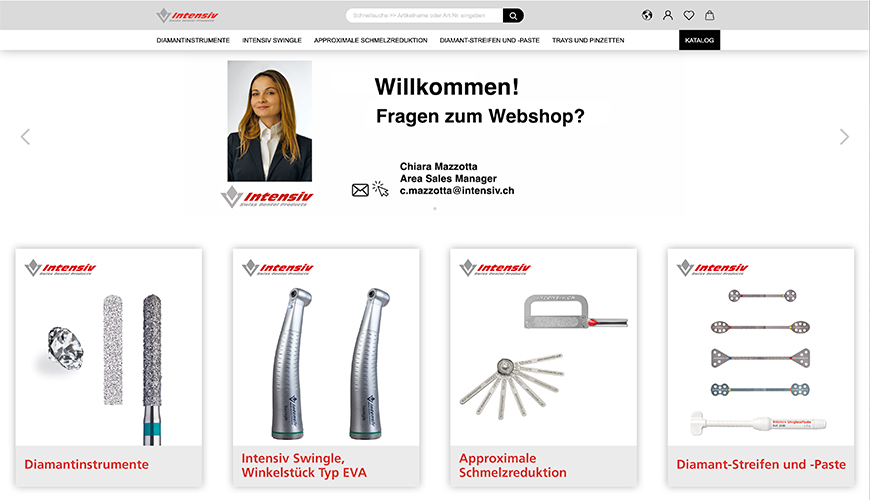The height and width of the screenshot is (500, 870).
Task: Go to previous banner slide arrow
Action: click(26, 137)
